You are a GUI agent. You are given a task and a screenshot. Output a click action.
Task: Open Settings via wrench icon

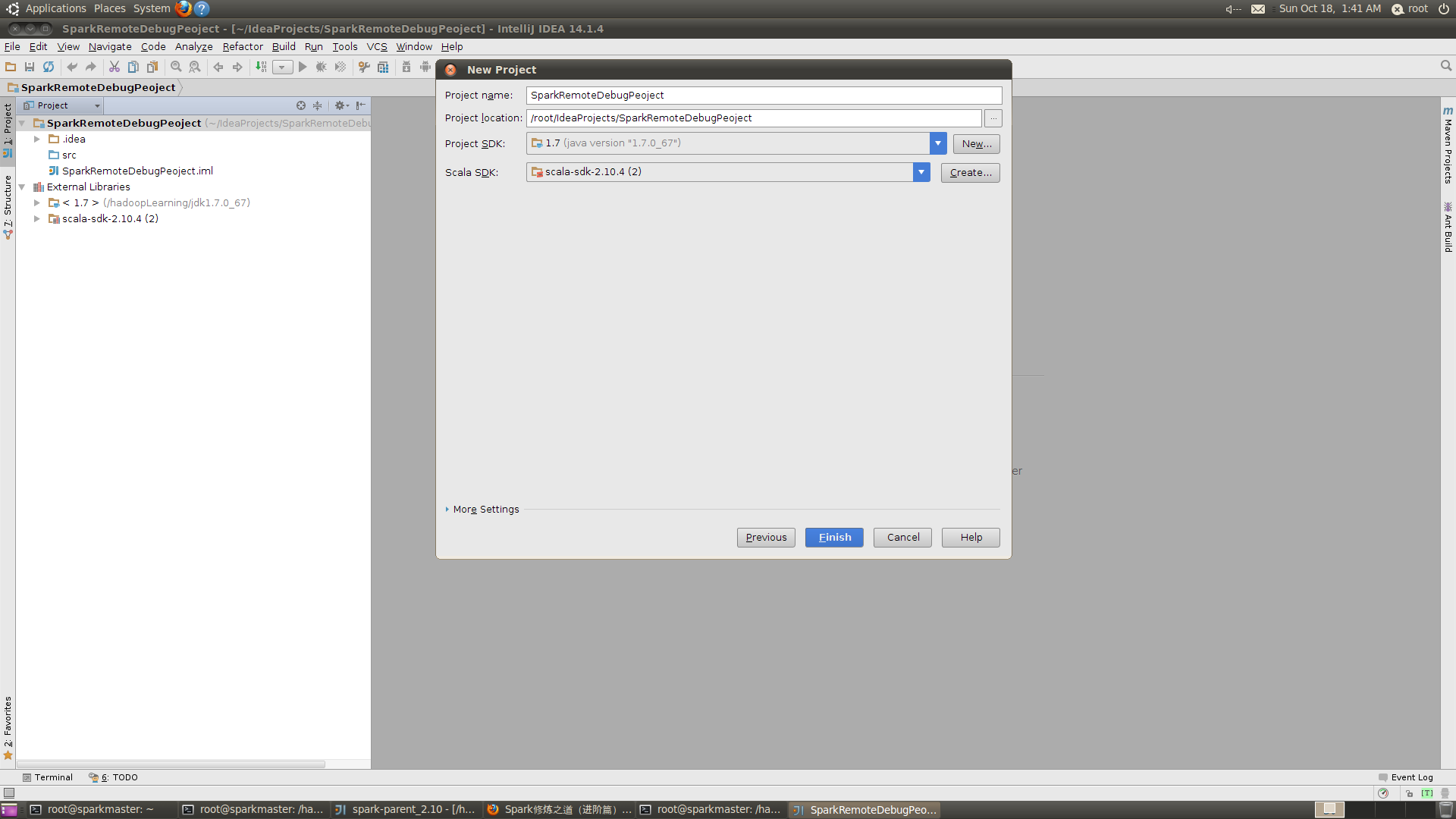point(364,67)
